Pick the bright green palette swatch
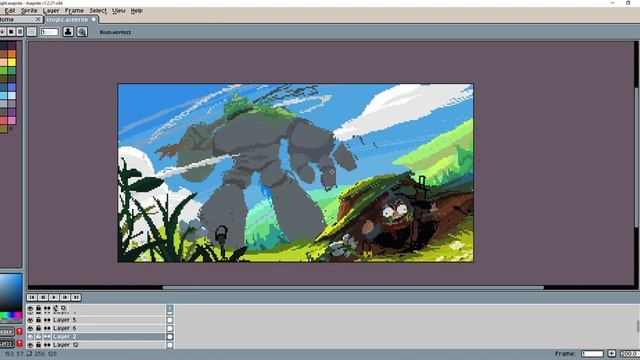The height and width of the screenshot is (360, 640). click(3, 71)
